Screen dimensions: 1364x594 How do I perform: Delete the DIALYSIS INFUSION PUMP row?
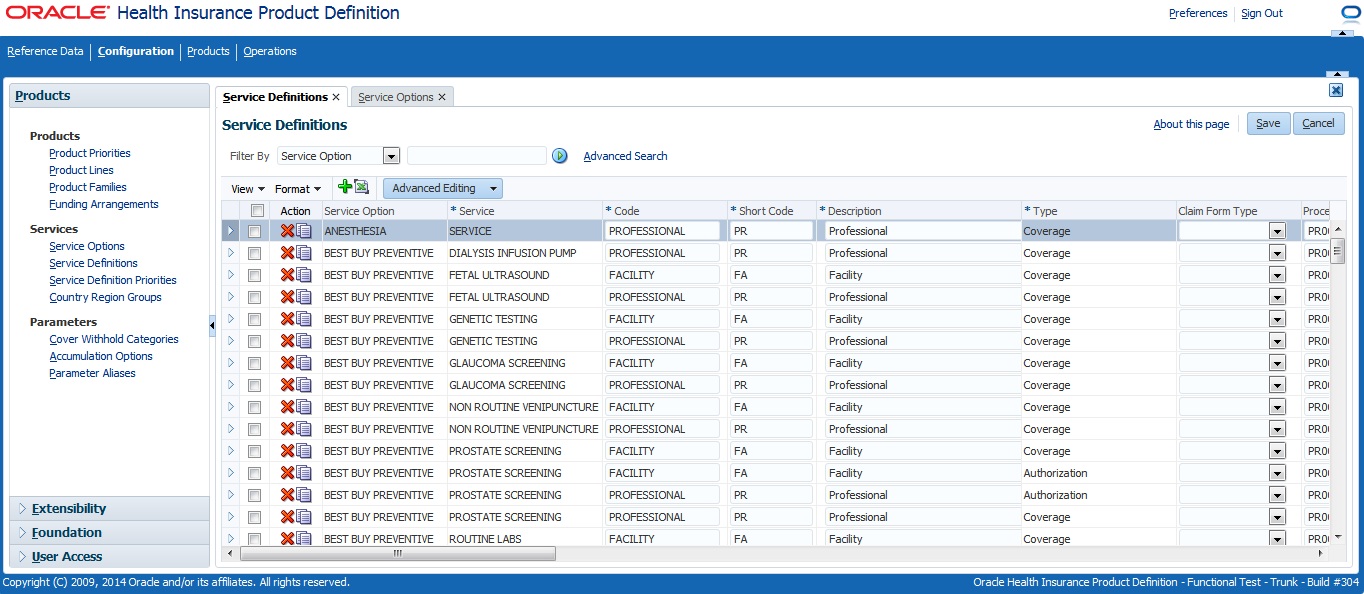pyautogui.click(x=288, y=253)
